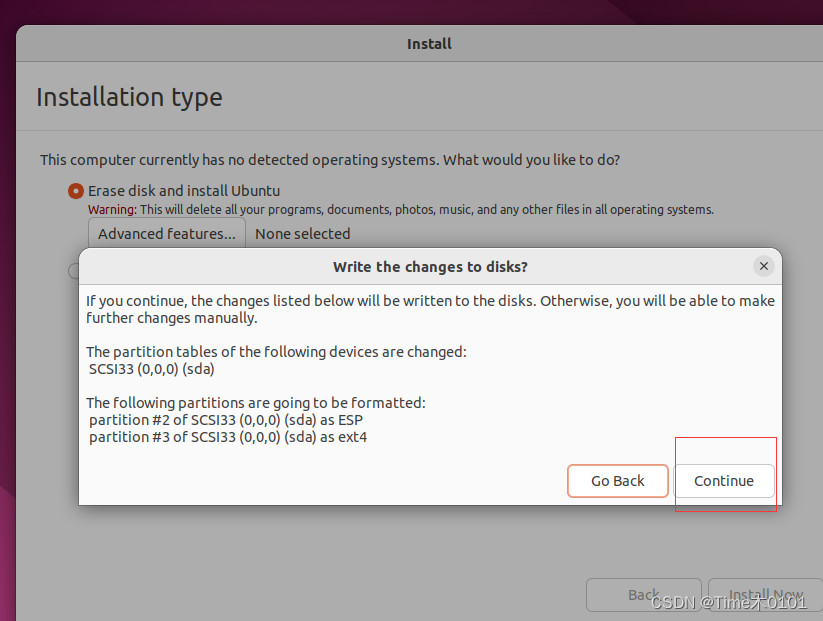The image size is (823, 621).
Task: Click 'The partition tables of the following devices' text
Action: [x=276, y=352]
